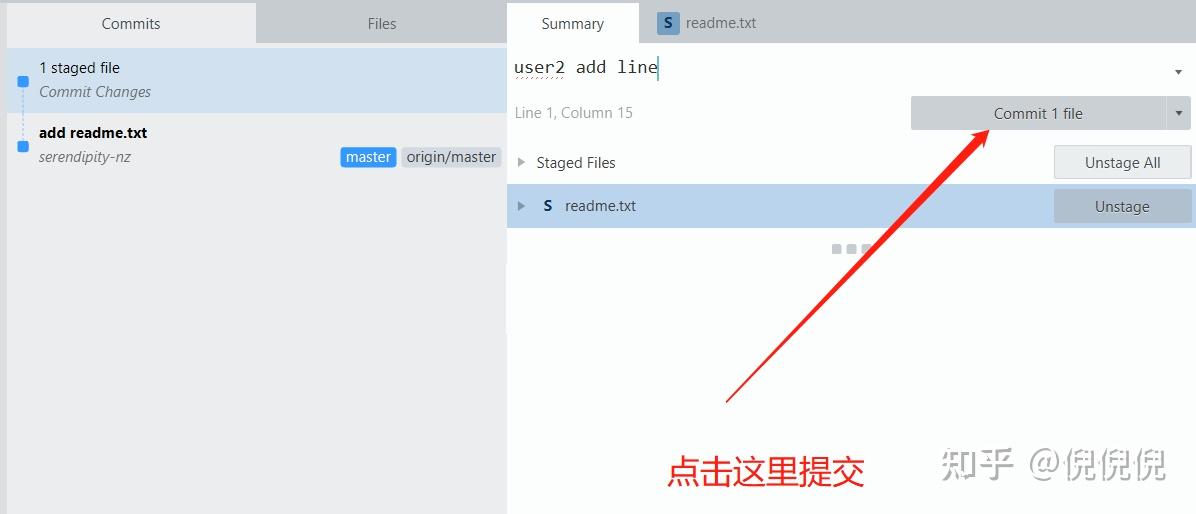Click the Unstage All button

pos(1122,162)
